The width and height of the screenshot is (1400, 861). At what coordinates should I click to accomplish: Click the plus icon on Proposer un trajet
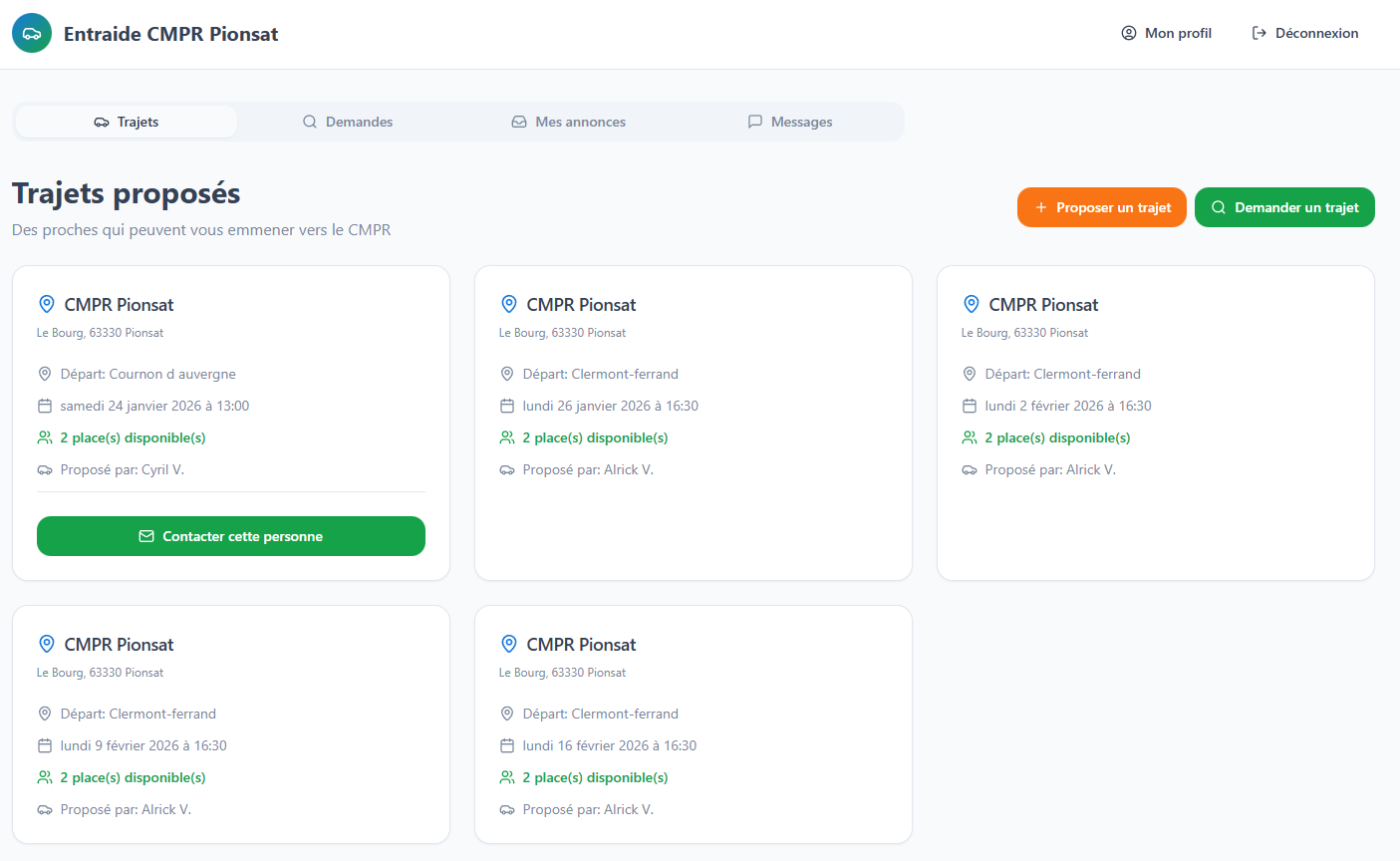coord(1040,207)
